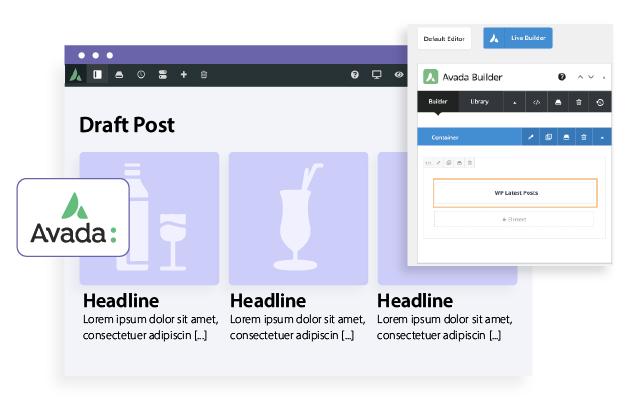This screenshot has height=400, width=630.
Task: Open the help question mark in live toolbar
Action: tap(354, 75)
